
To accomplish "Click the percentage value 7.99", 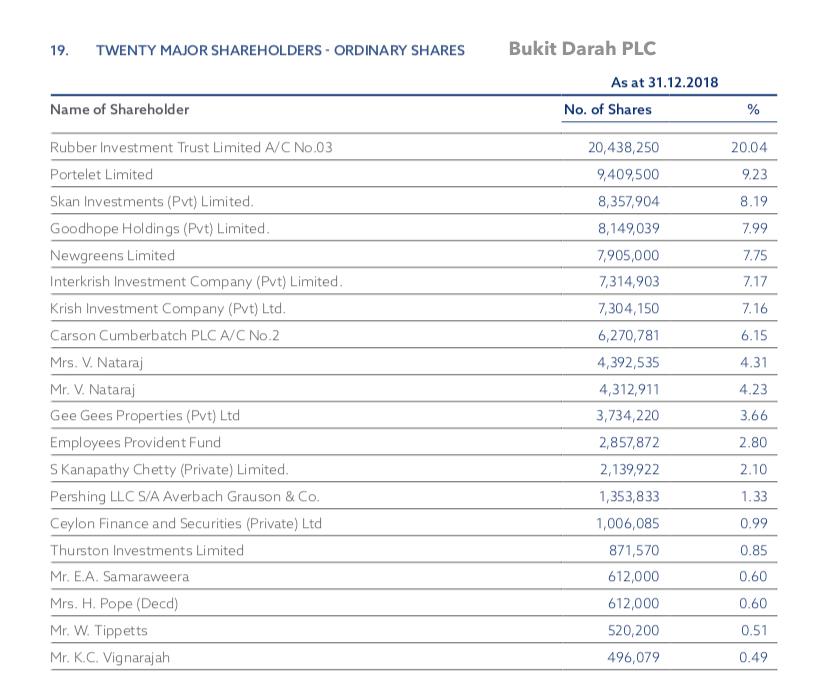I will point(754,228).
